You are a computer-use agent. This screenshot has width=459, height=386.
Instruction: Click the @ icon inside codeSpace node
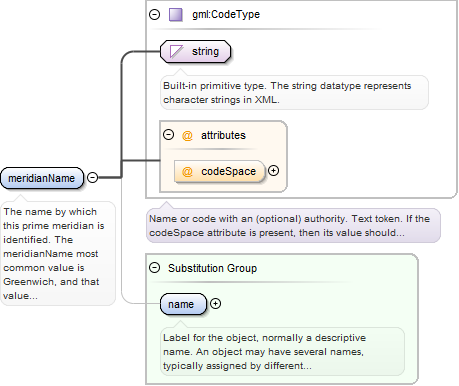point(187,172)
